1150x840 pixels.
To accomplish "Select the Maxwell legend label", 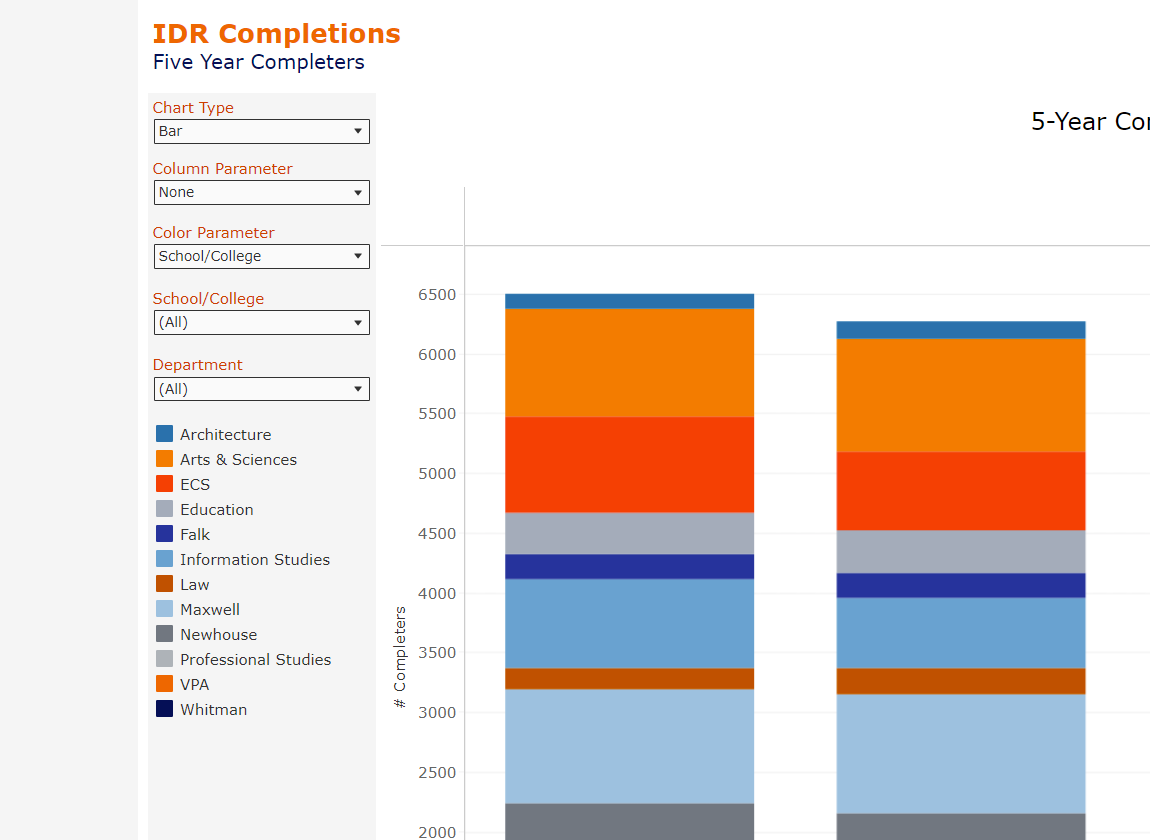I will pyautogui.click(x=210, y=610).
